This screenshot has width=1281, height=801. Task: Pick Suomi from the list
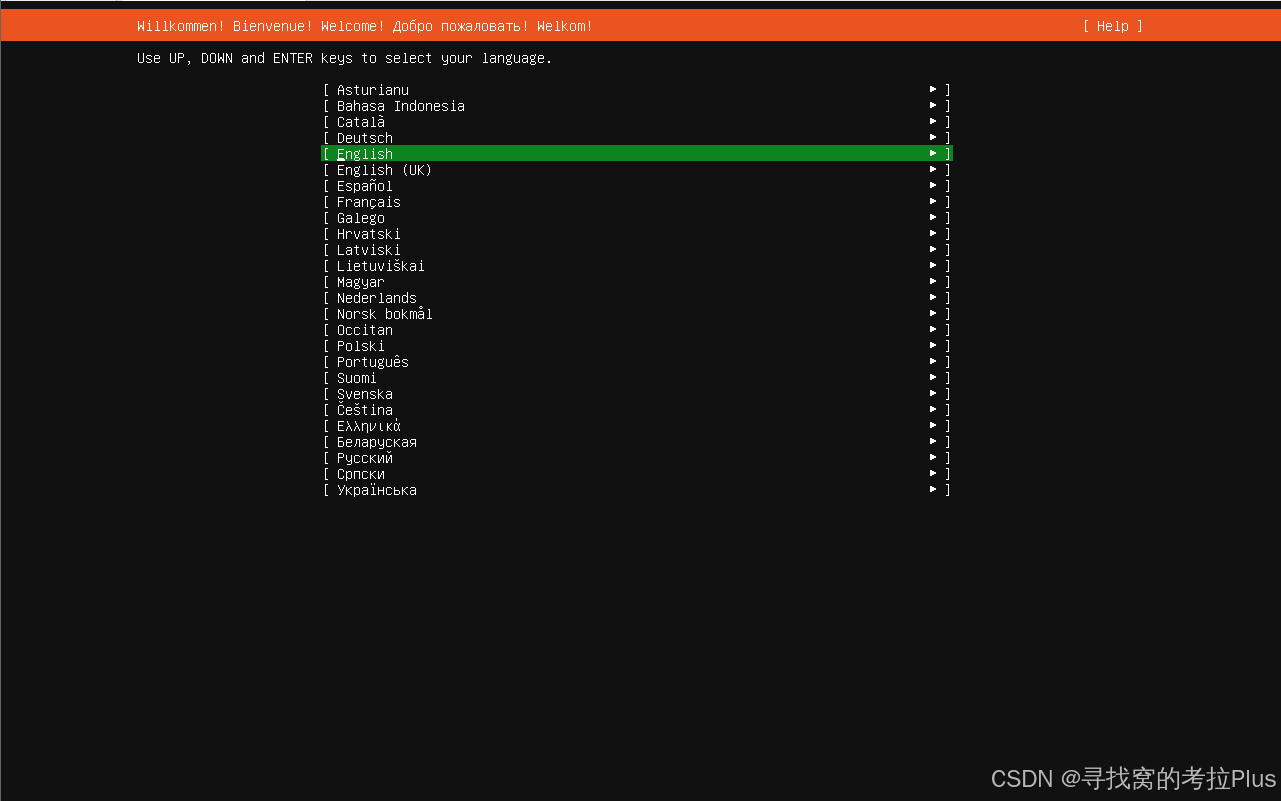point(637,378)
